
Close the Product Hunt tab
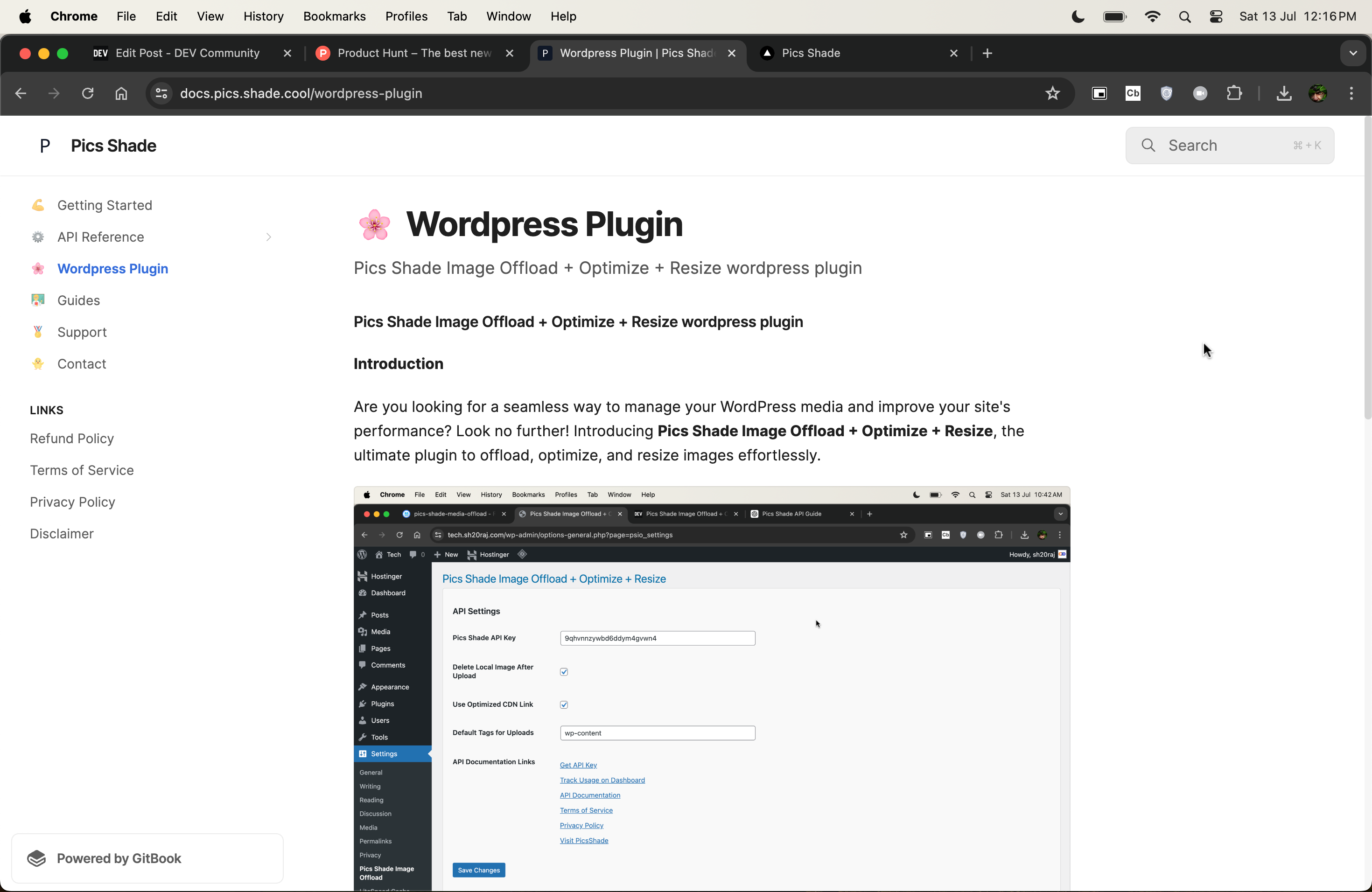point(510,53)
